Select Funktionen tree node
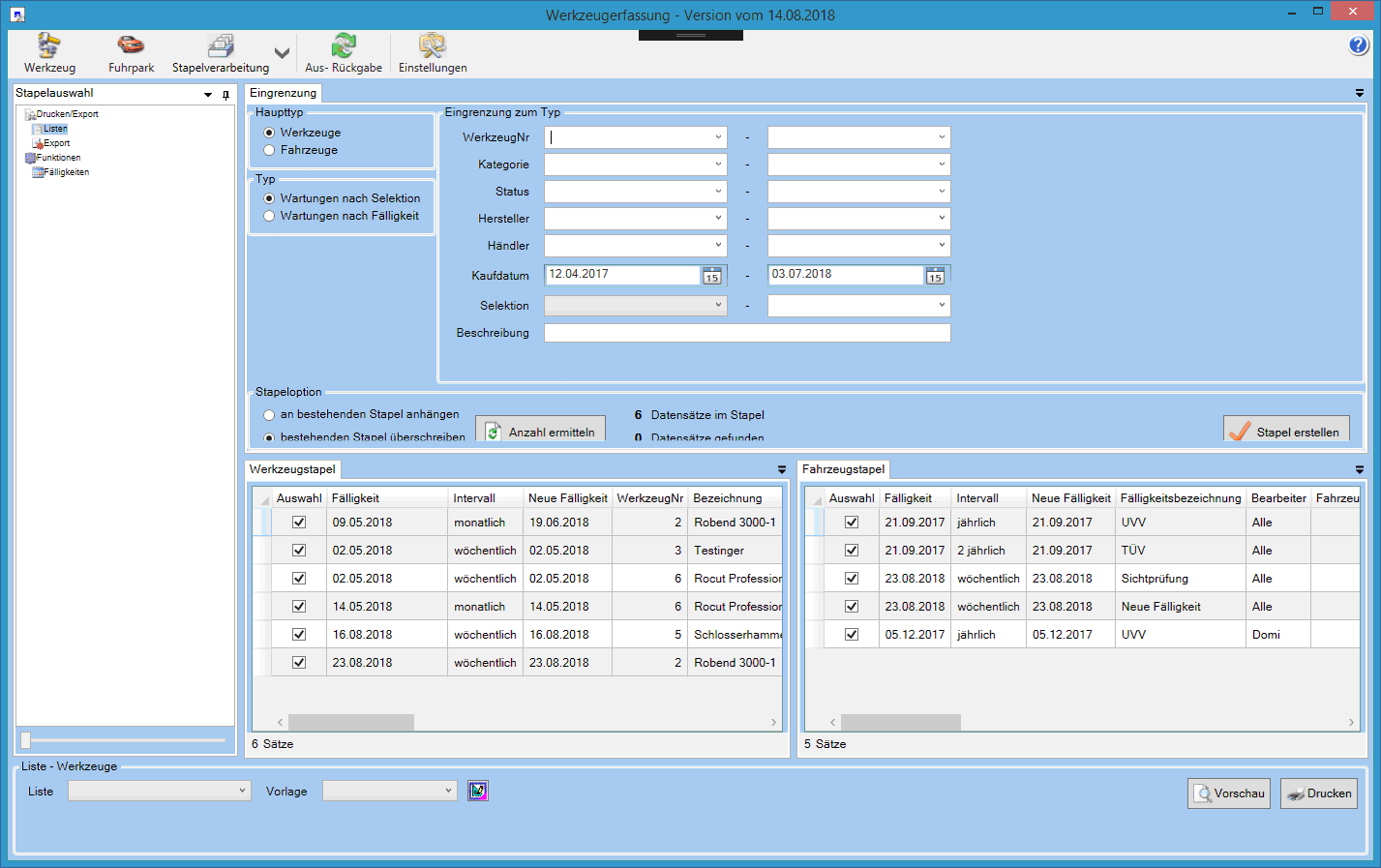This screenshot has width=1381, height=868. click(x=53, y=158)
